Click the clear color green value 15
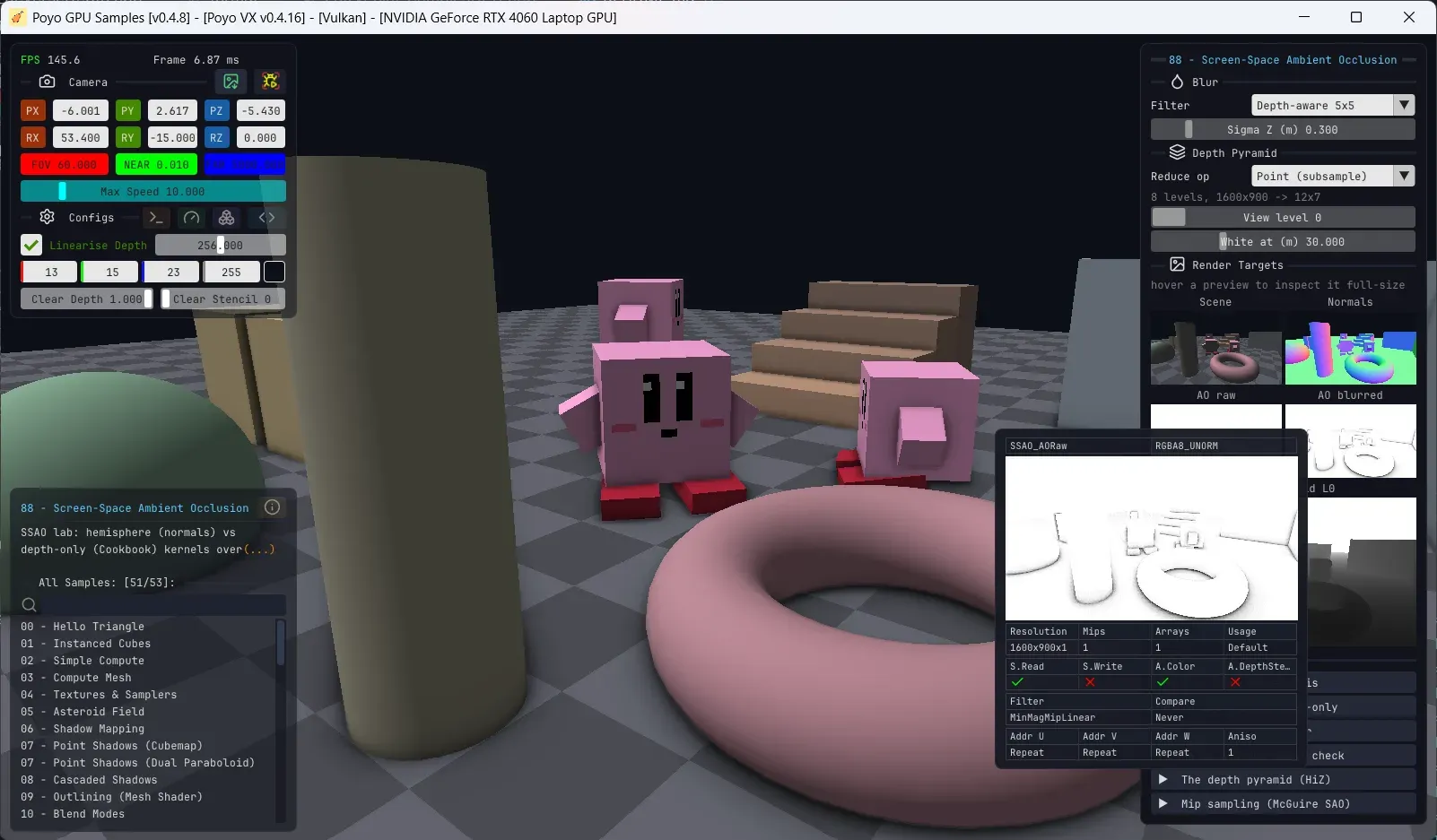Viewport: 1437px width, 840px height. click(x=111, y=272)
